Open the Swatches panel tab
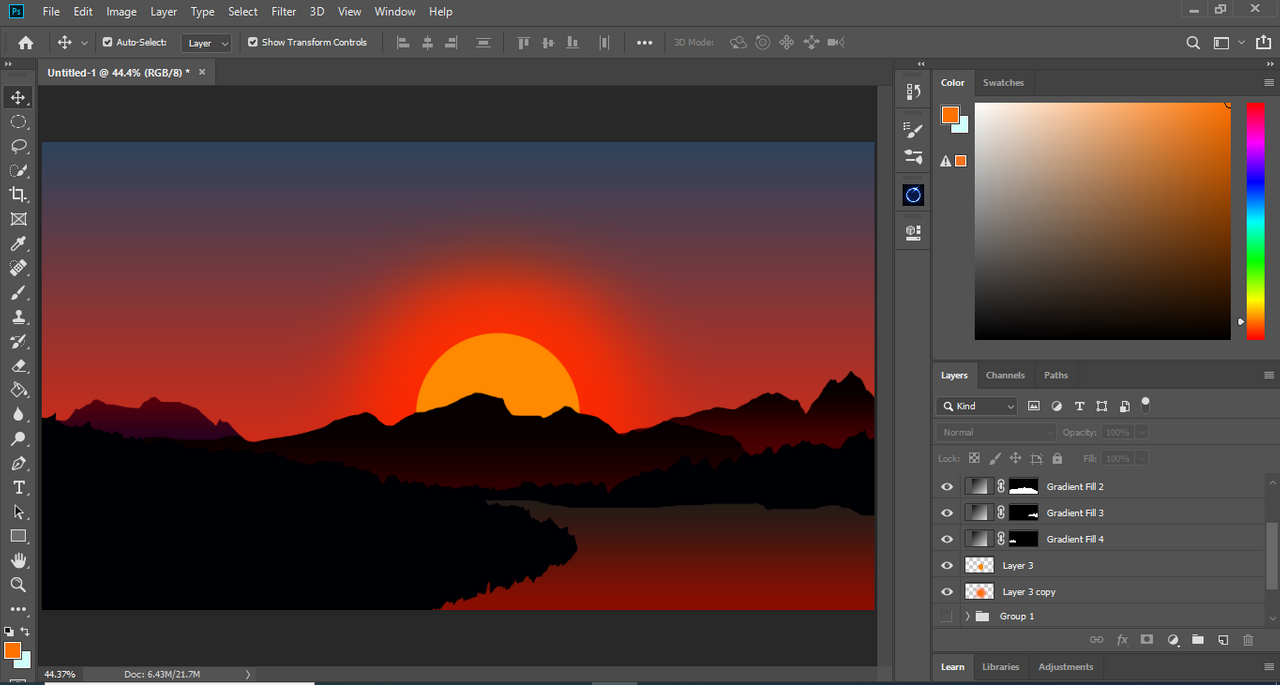This screenshot has width=1280, height=685. (1003, 83)
